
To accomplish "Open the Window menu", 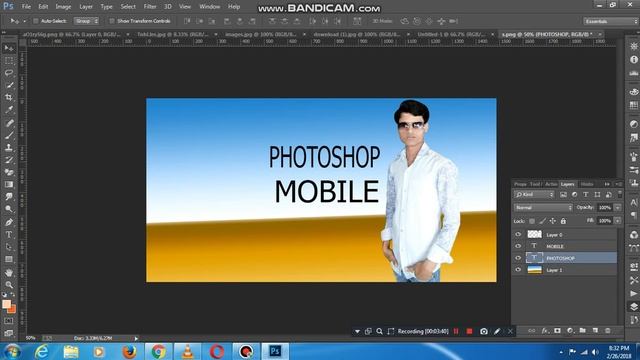I will pyautogui.click(x=209, y=7).
